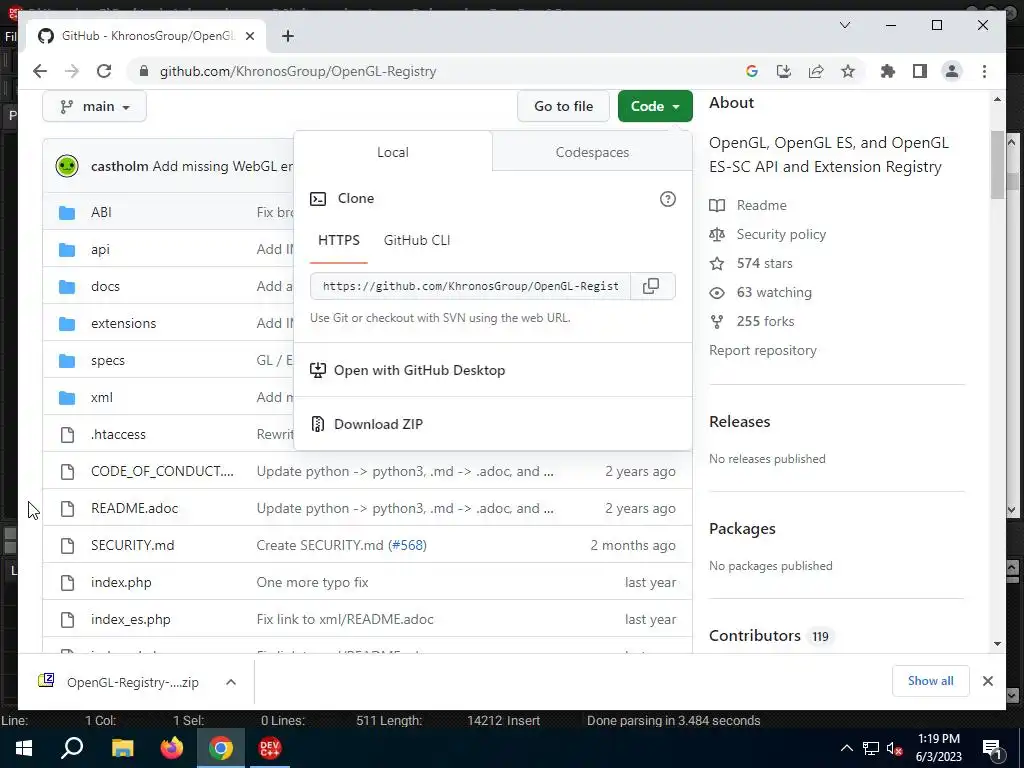1024x768 pixels.
Task: Open a new browser tab
Action: (288, 36)
